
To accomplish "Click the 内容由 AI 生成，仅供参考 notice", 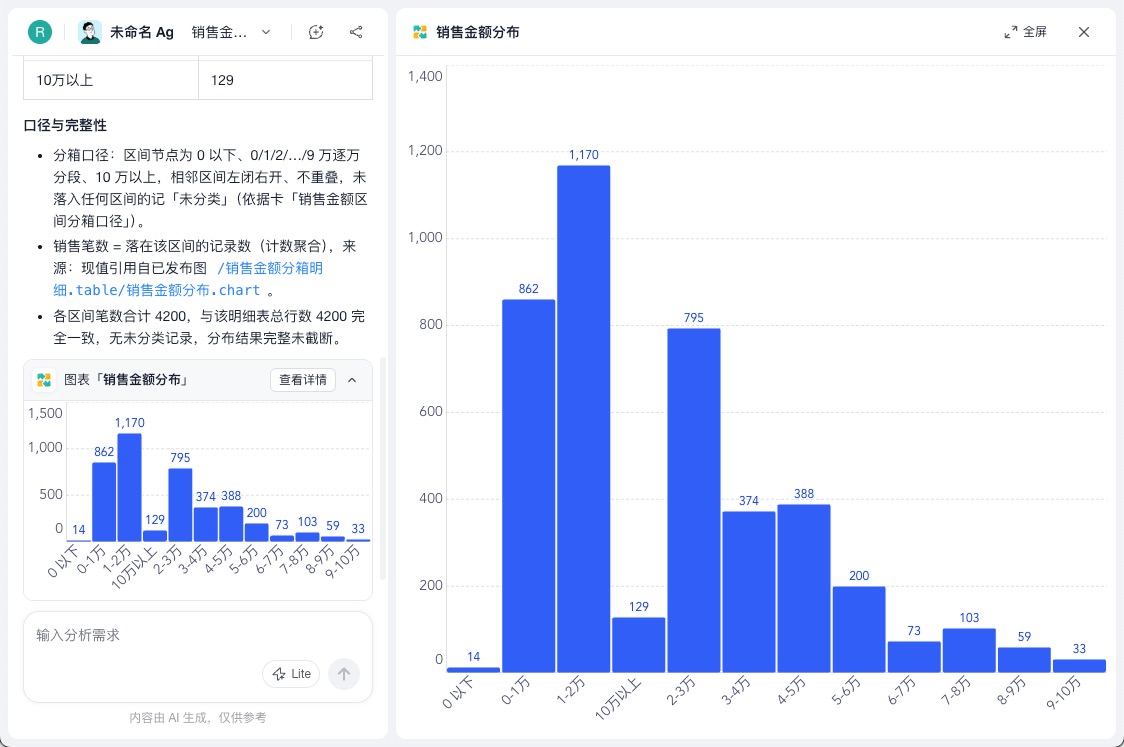I will (198, 718).
